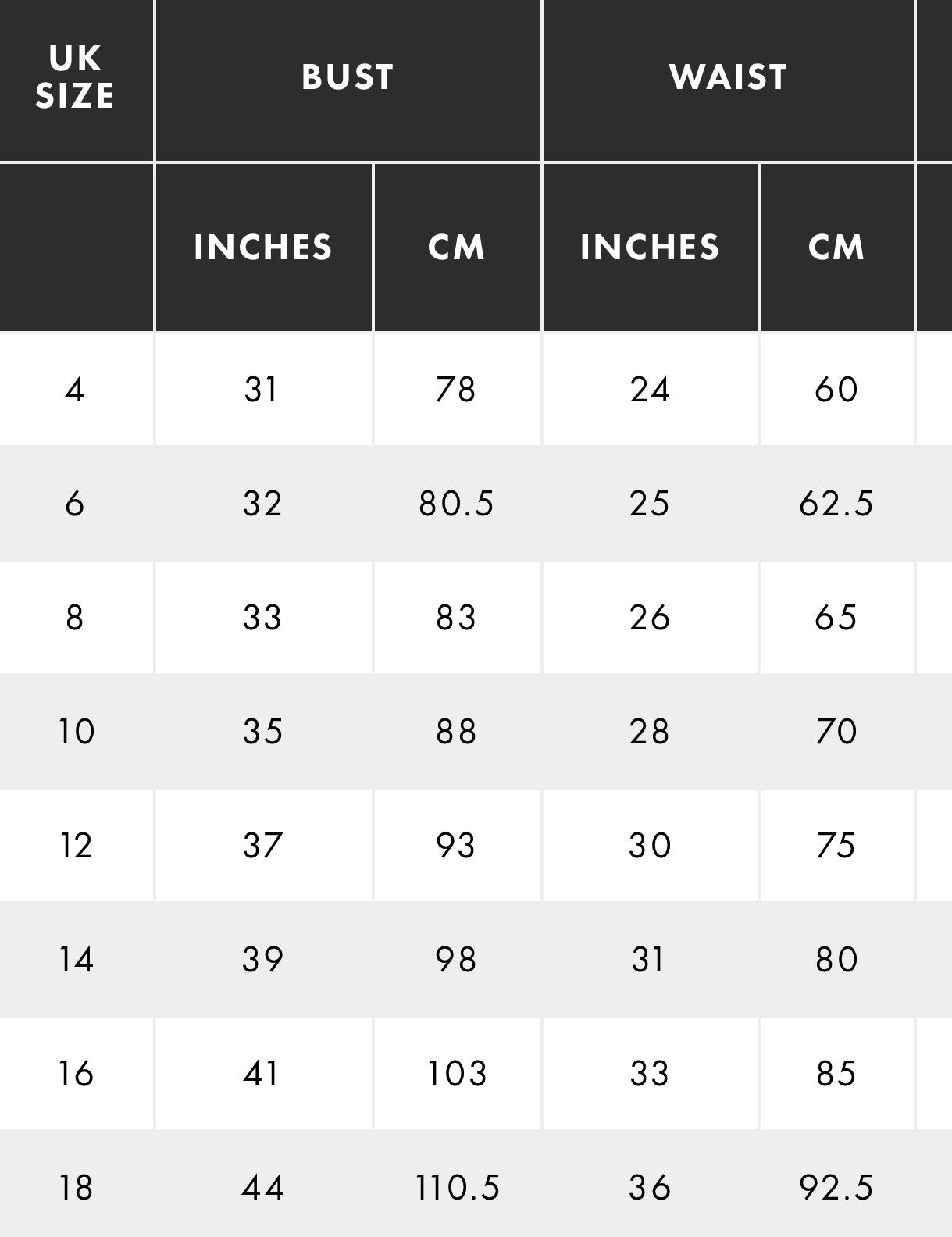Click the UK SIZE column header

click(75, 77)
